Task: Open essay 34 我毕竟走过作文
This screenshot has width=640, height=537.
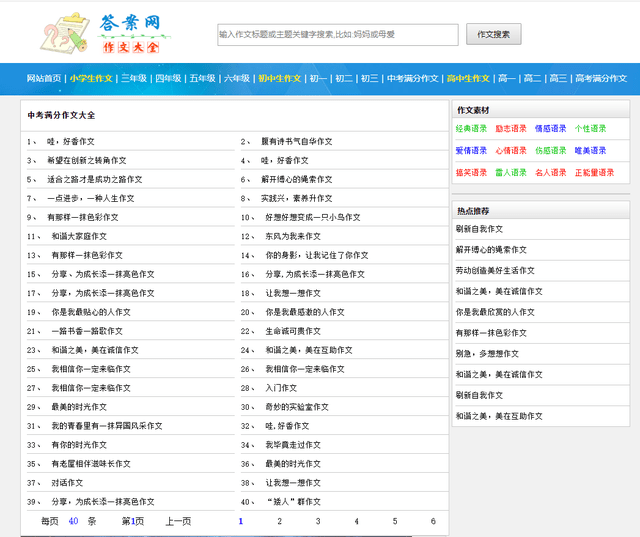Action: (293, 445)
